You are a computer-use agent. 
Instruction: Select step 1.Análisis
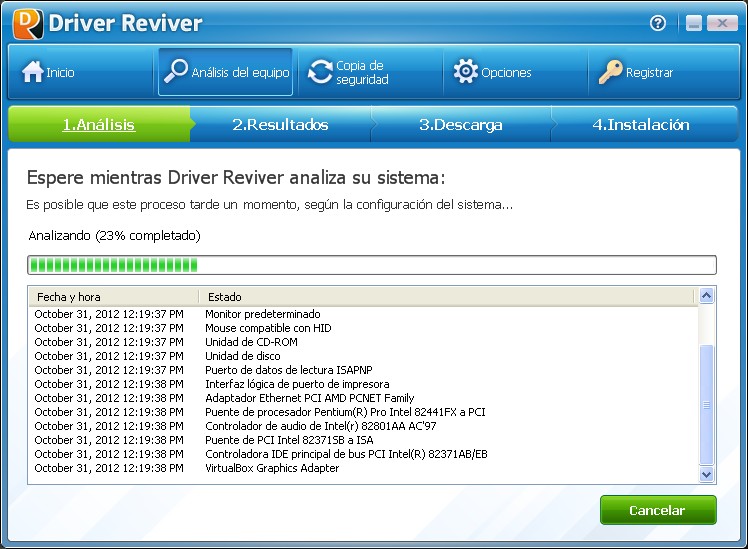(x=99, y=124)
